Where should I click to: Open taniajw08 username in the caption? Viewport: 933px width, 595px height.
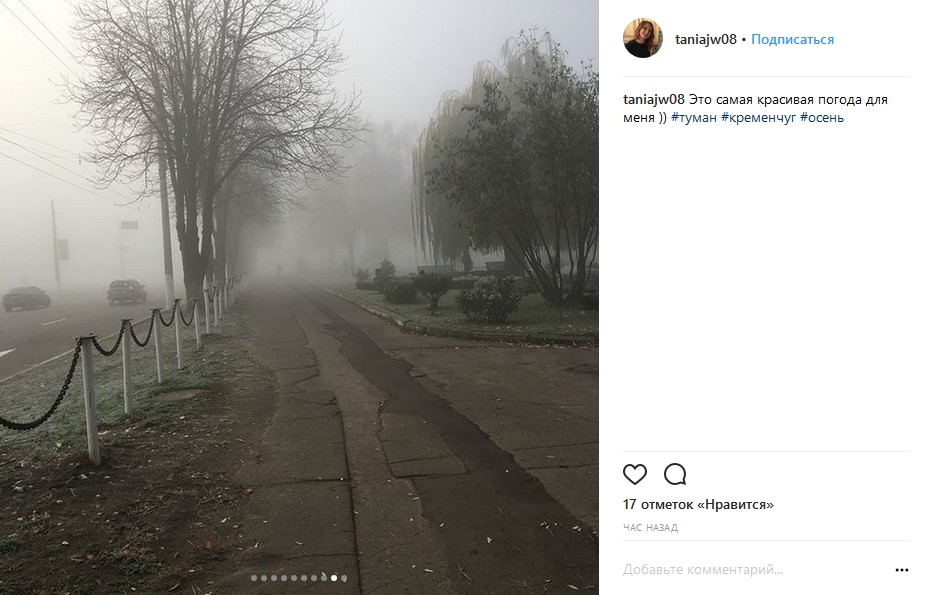click(x=654, y=99)
